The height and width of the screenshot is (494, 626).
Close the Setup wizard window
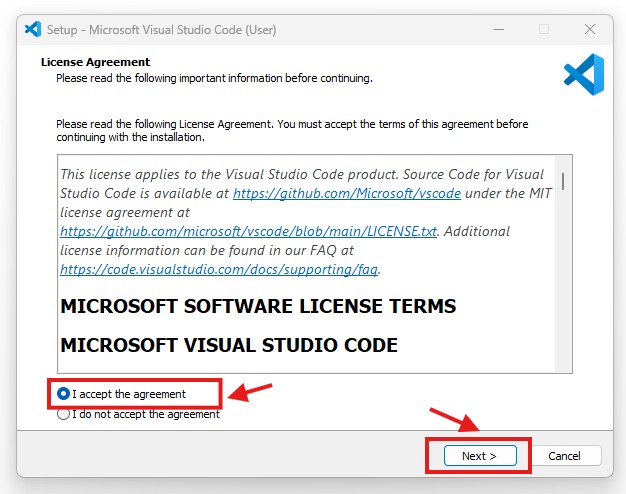589,29
